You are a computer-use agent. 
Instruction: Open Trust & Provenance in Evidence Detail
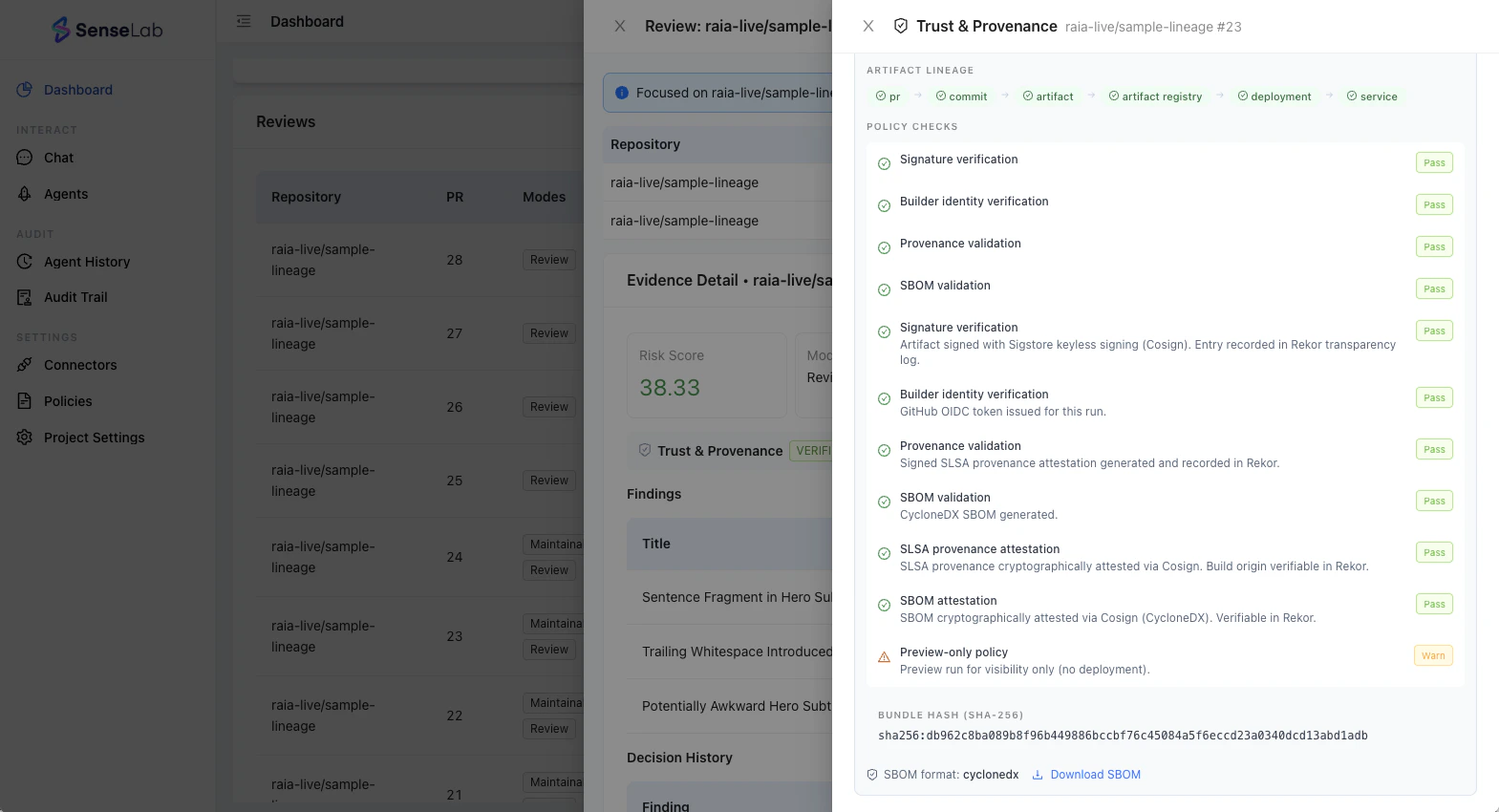(719, 451)
